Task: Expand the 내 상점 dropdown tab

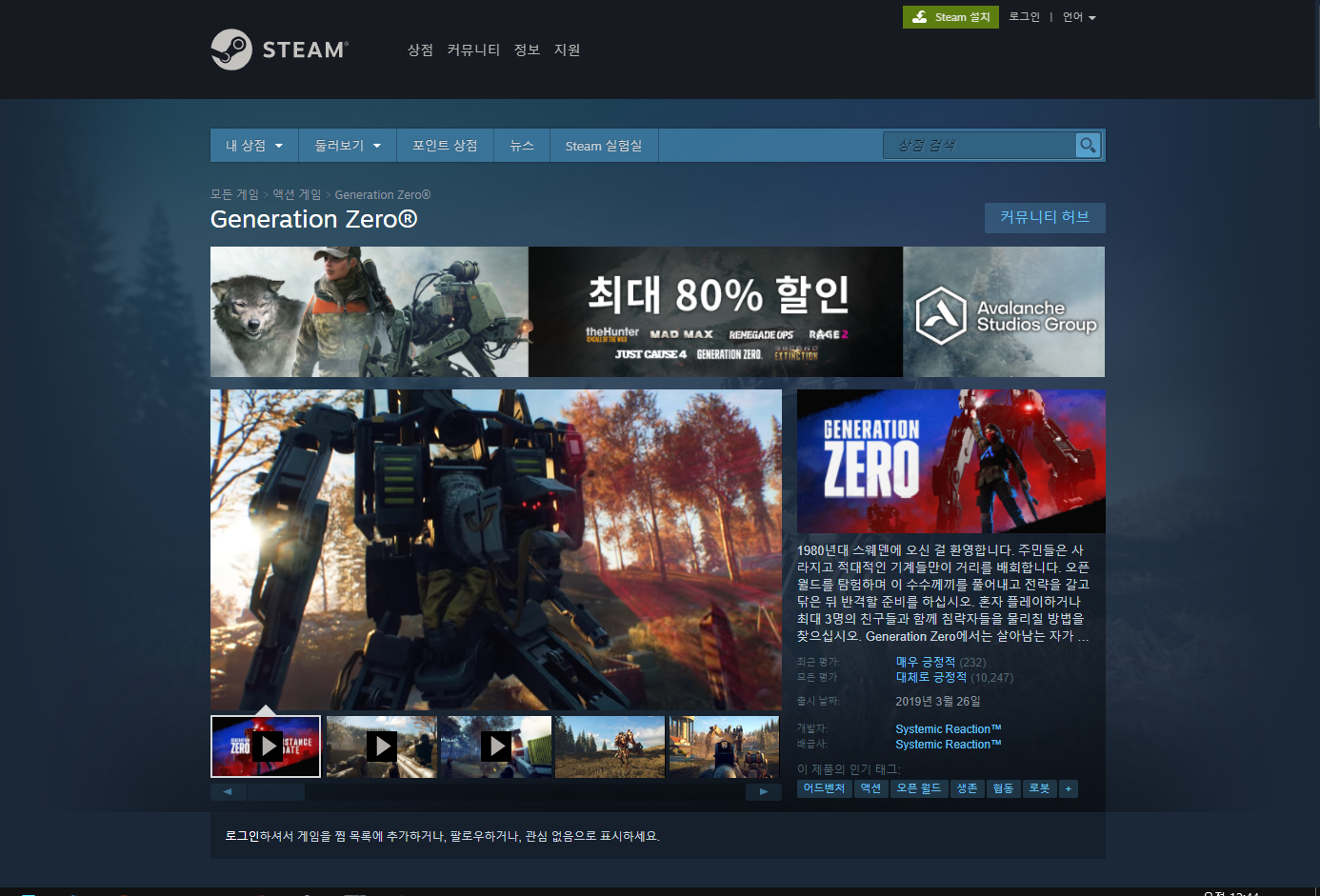Action: click(254, 146)
